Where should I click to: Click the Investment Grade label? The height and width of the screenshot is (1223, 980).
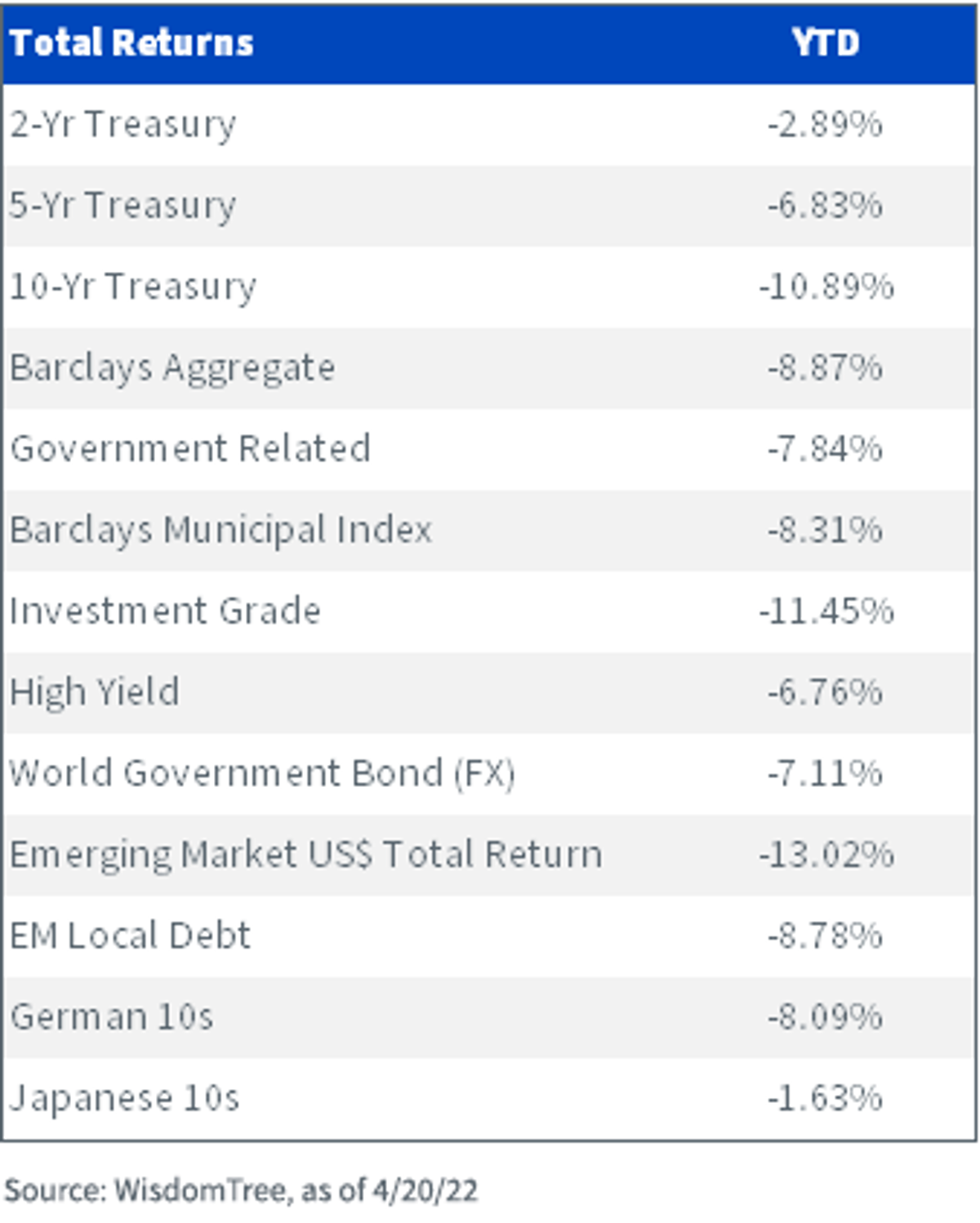point(165,611)
